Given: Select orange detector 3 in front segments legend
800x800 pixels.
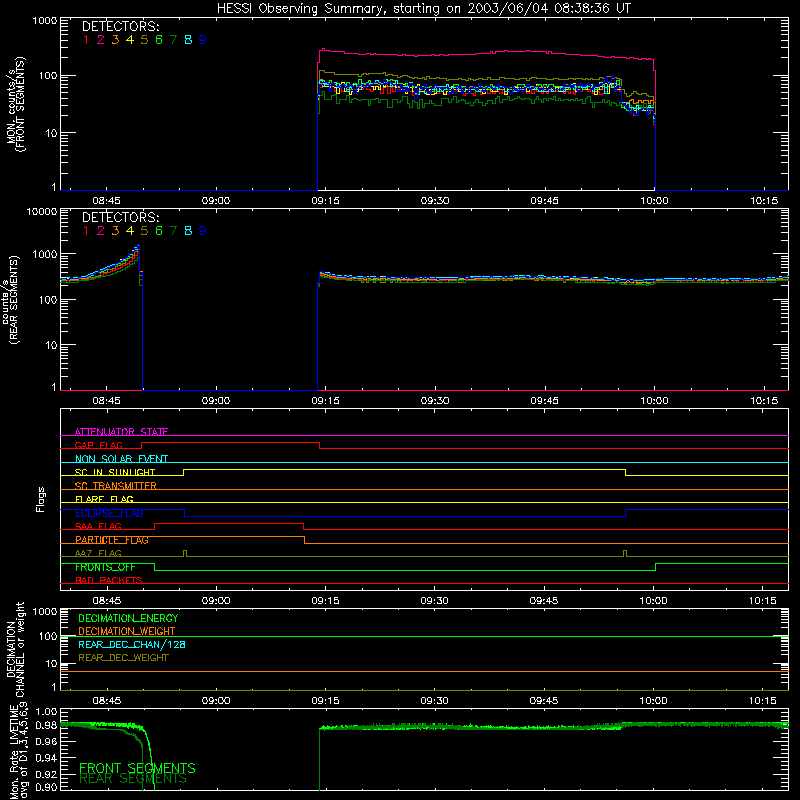Looking at the screenshot, I should [x=115, y=40].
